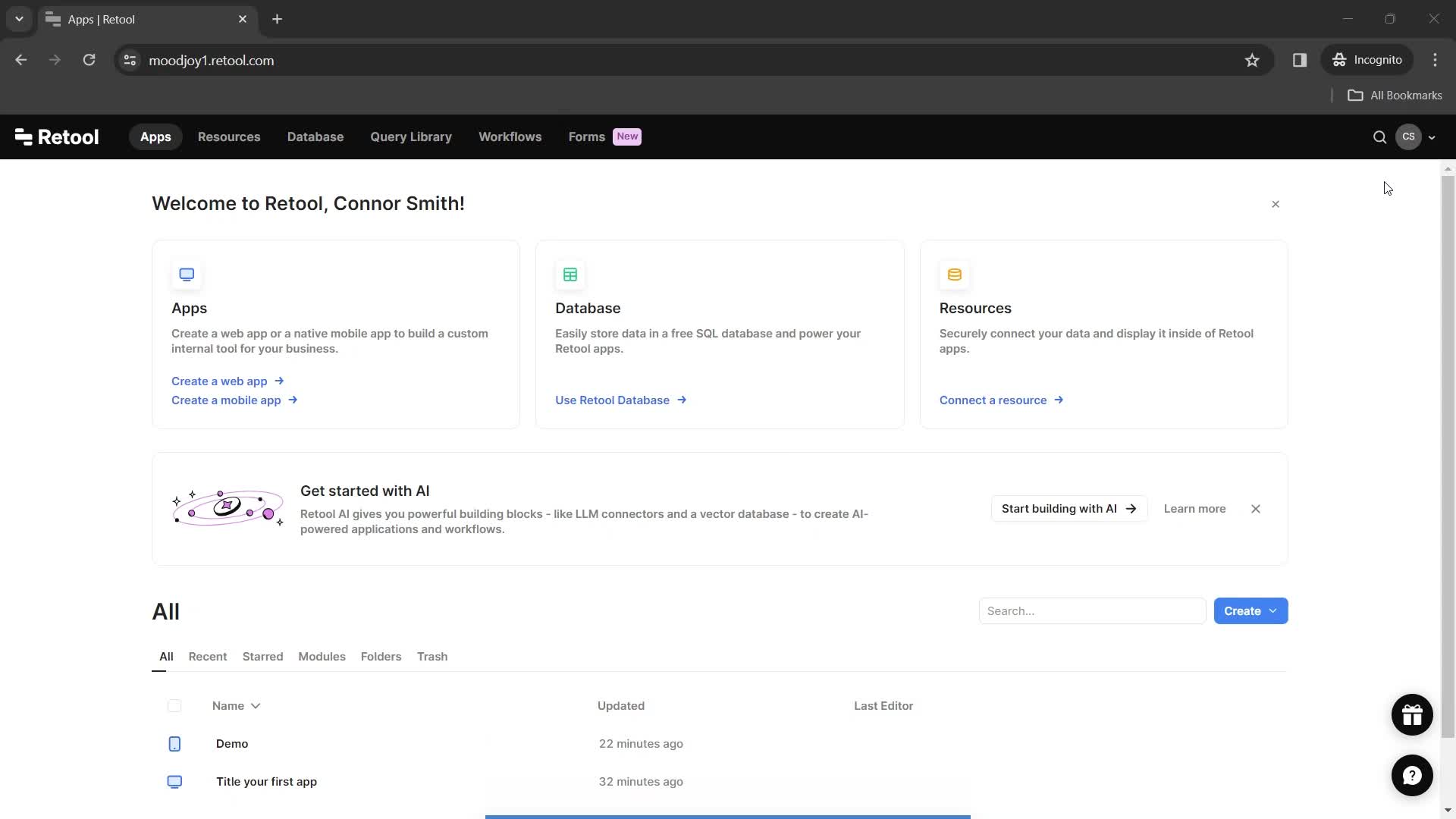Open a new browser tab
Viewport: 1456px width, 819px height.
tap(277, 19)
